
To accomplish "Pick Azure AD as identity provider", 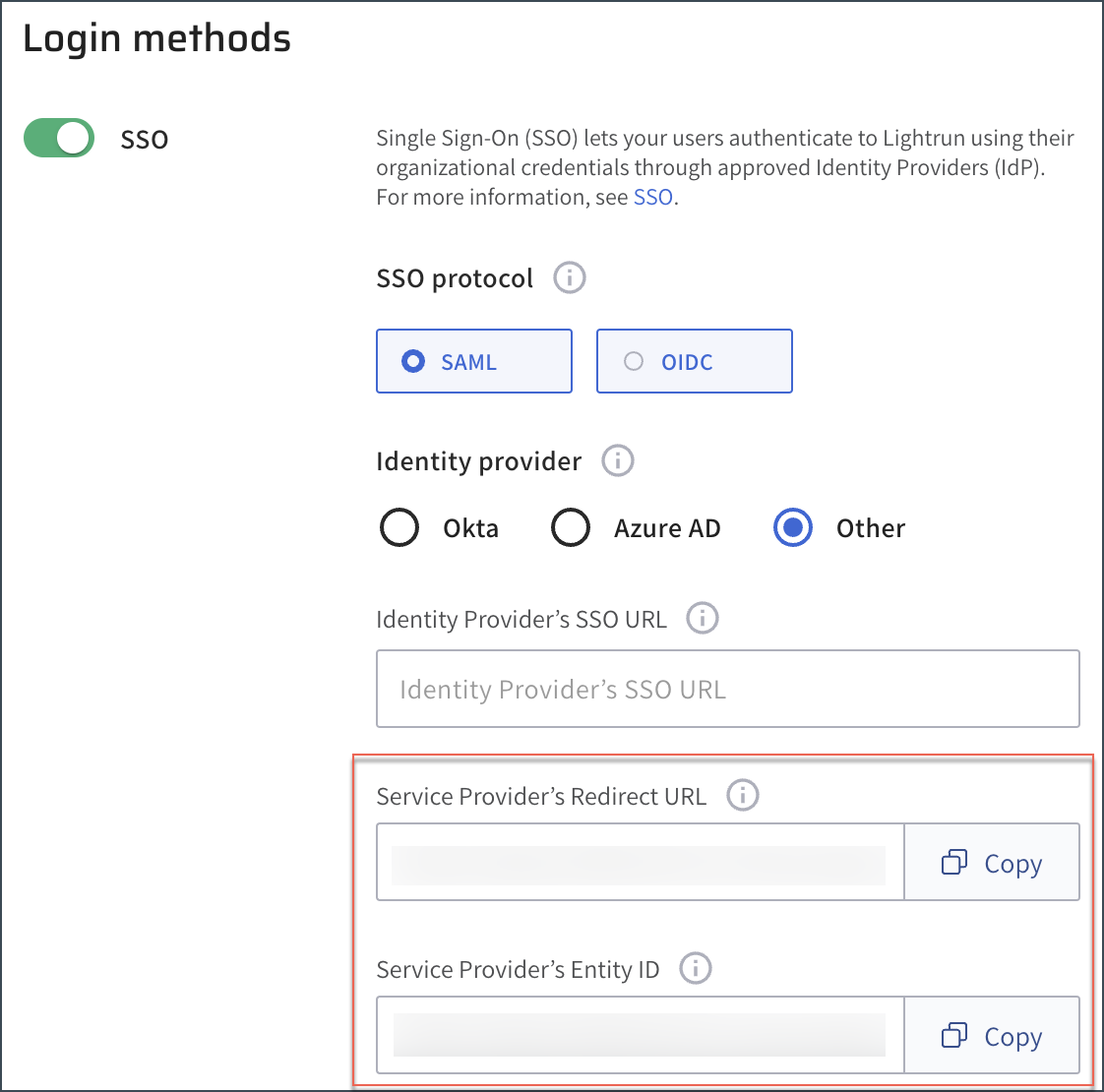I will (571, 528).
